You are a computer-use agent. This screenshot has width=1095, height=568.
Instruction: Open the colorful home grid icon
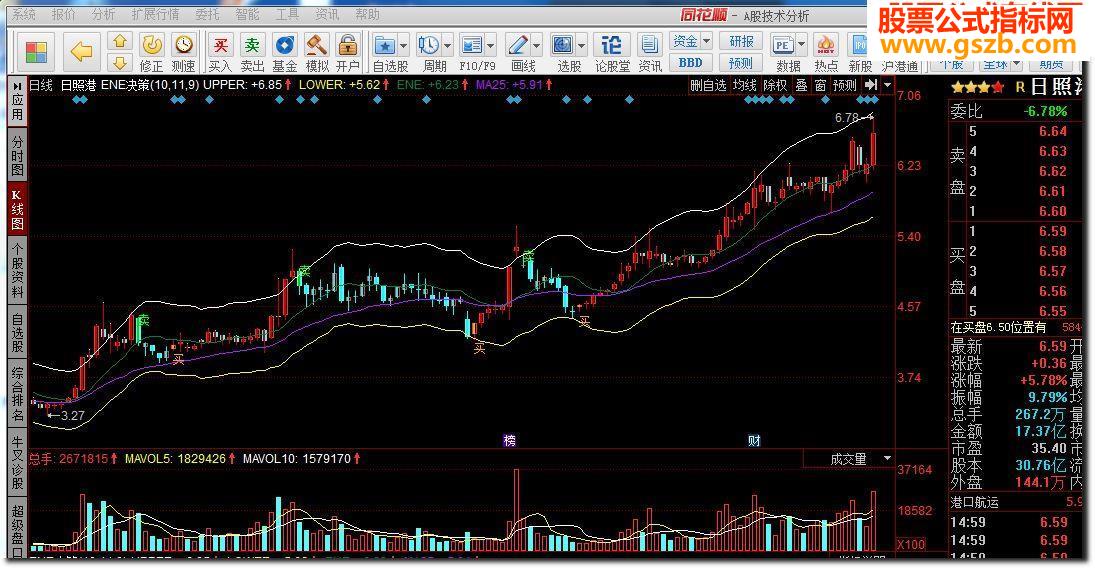coord(36,52)
